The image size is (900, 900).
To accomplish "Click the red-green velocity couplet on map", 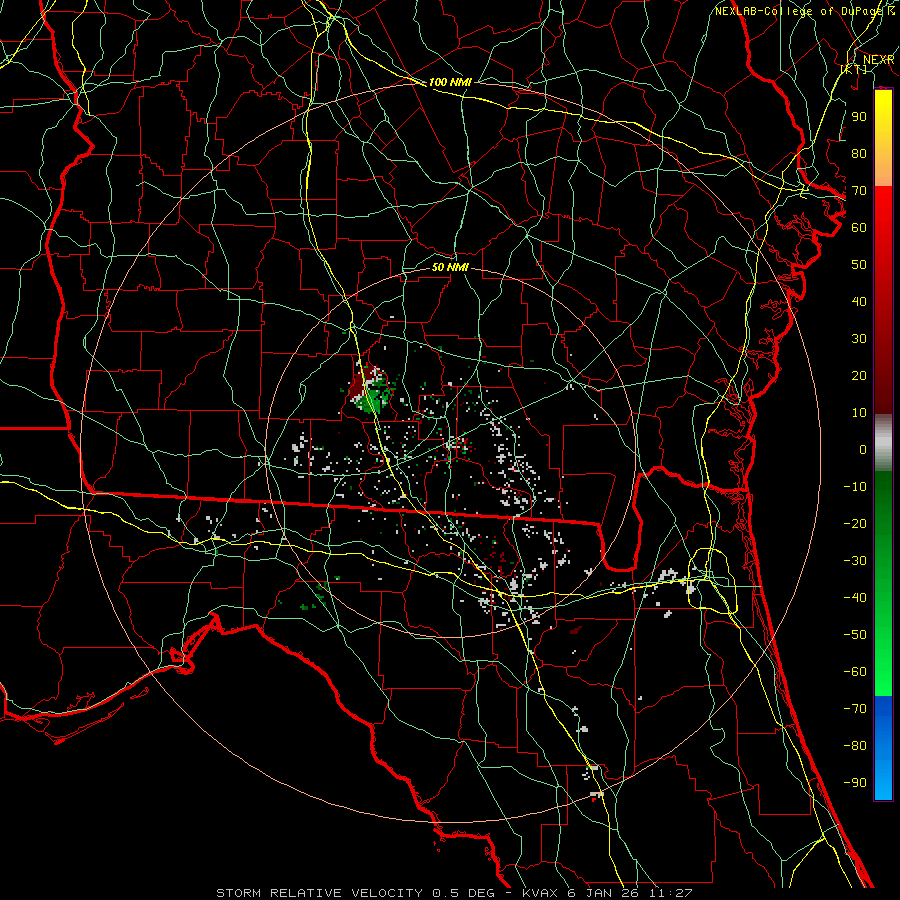I will click(x=371, y=389).
